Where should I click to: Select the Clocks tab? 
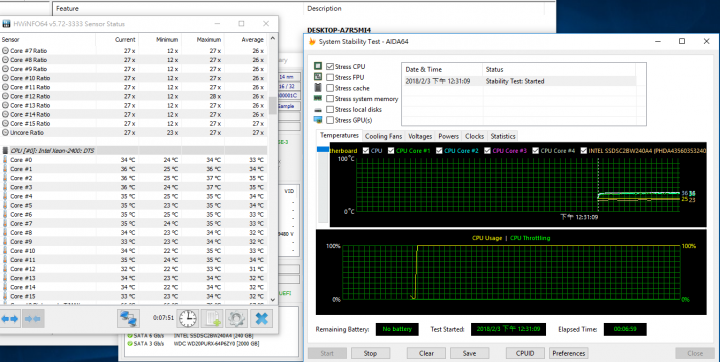pyautogui.click(x=474, y=136)
